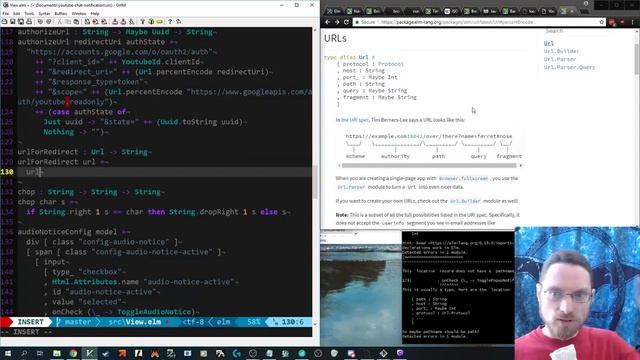The height and width of the screenshot is (360, 640).
Task: Open the Url.Parser.Query link in sidebar
Action: (569, 67)
